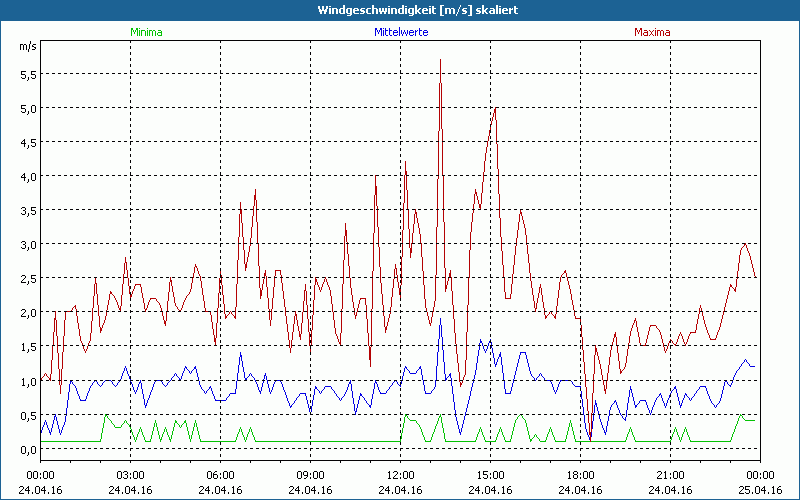The width and height of the screenshot is (800, 500).
Task: Click the blue Mittelwerte legend label
Action: 400,32
